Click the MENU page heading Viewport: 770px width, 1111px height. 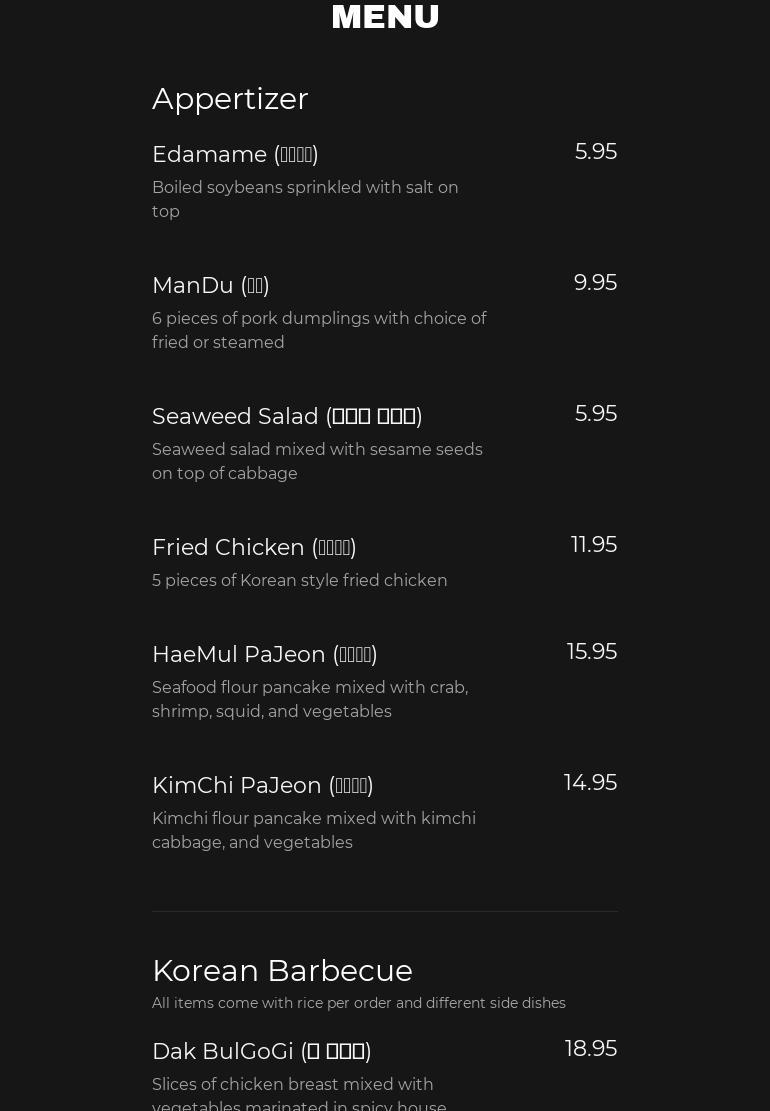click(385, 17)
